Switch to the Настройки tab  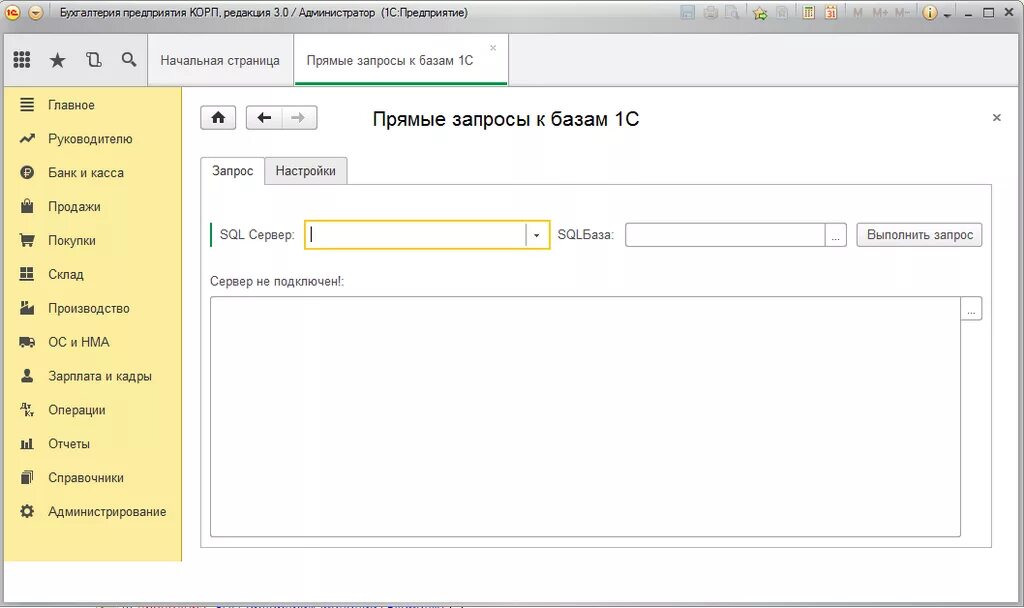click(306, 171)
